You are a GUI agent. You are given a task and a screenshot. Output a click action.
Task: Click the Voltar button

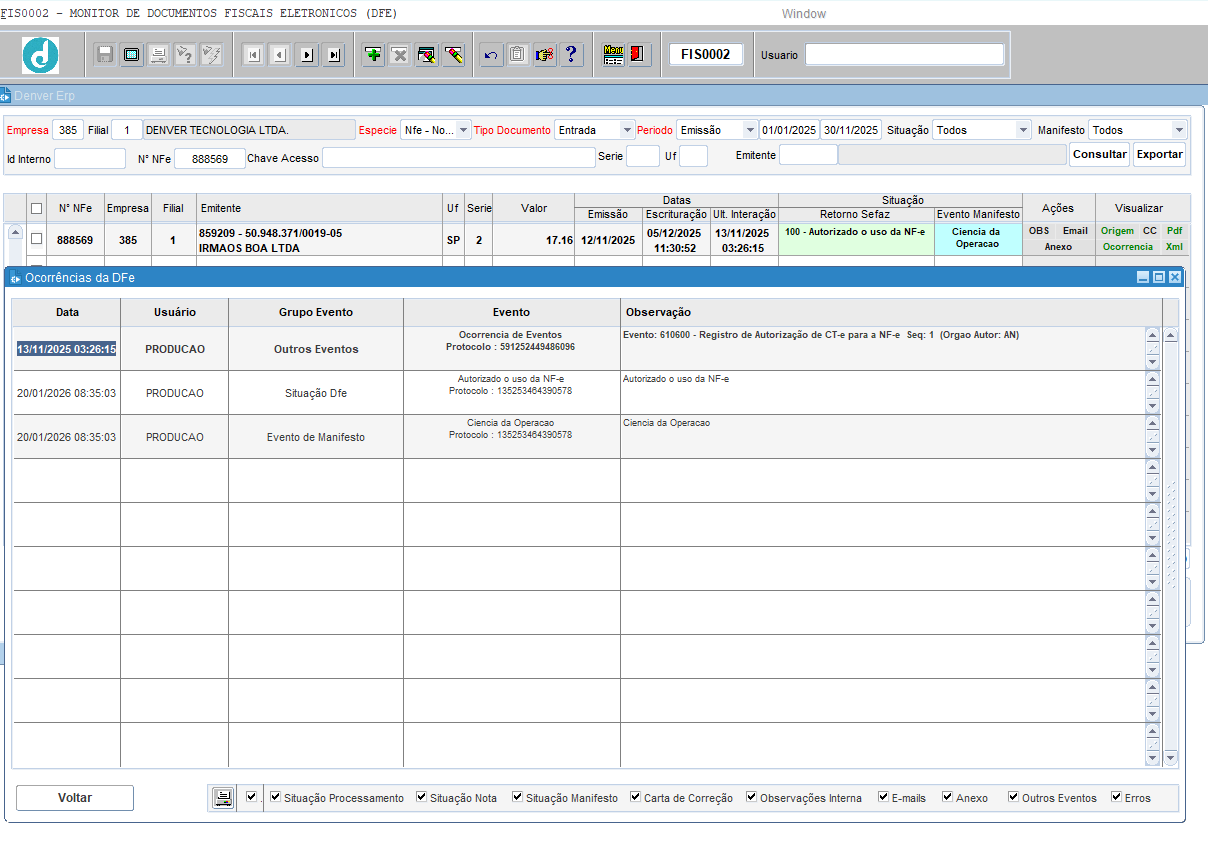tap(75, 798)
